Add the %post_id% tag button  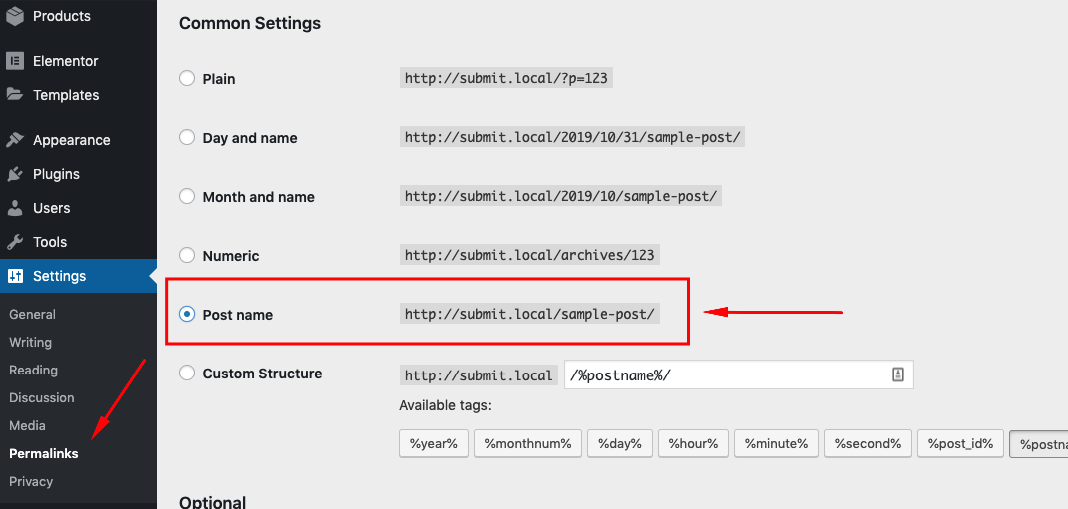[x=960, y=444]
